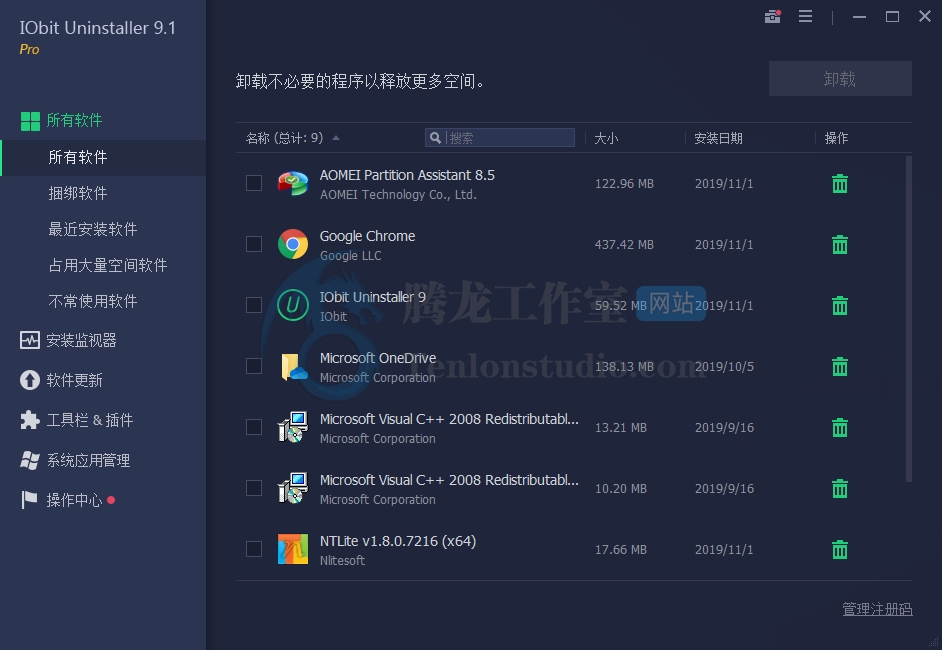Viewport: 942px width, 650px height.
Task: Sort the list by 大小 column
Action: click(x=606, y=138)
